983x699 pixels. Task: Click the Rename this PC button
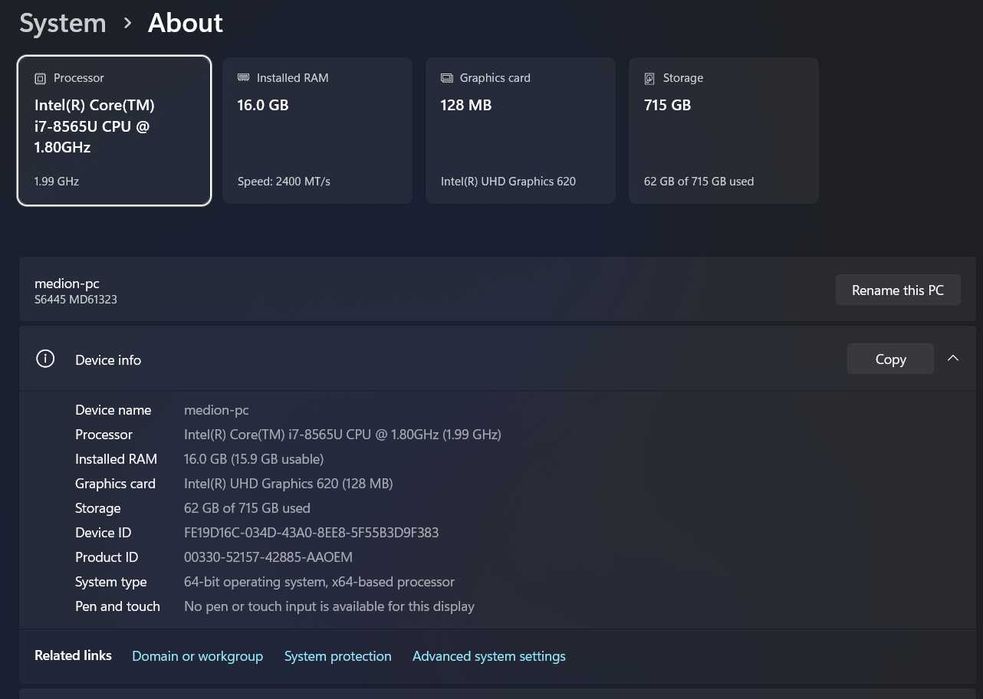pos(898,290)
